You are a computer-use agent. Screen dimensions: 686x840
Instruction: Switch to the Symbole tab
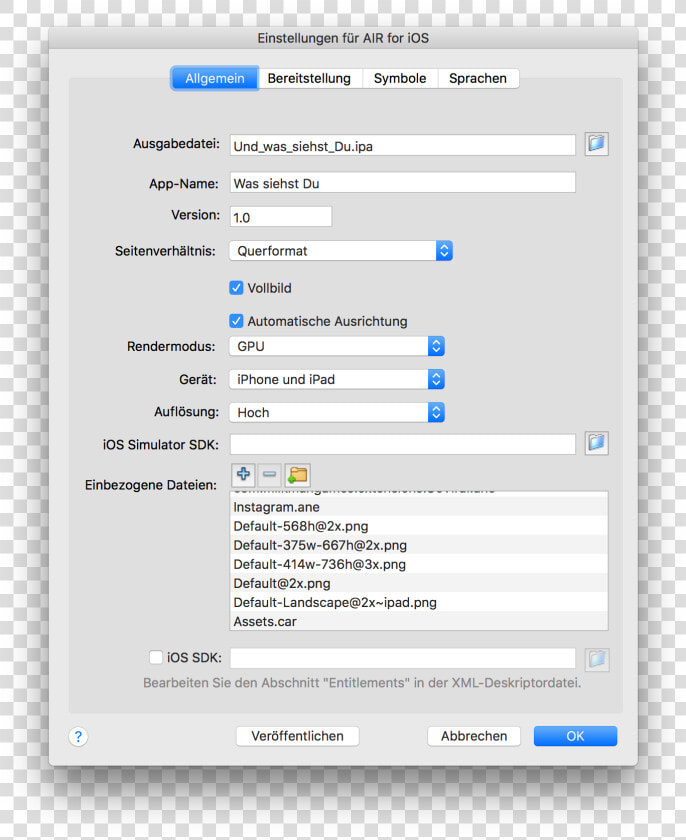400,78
